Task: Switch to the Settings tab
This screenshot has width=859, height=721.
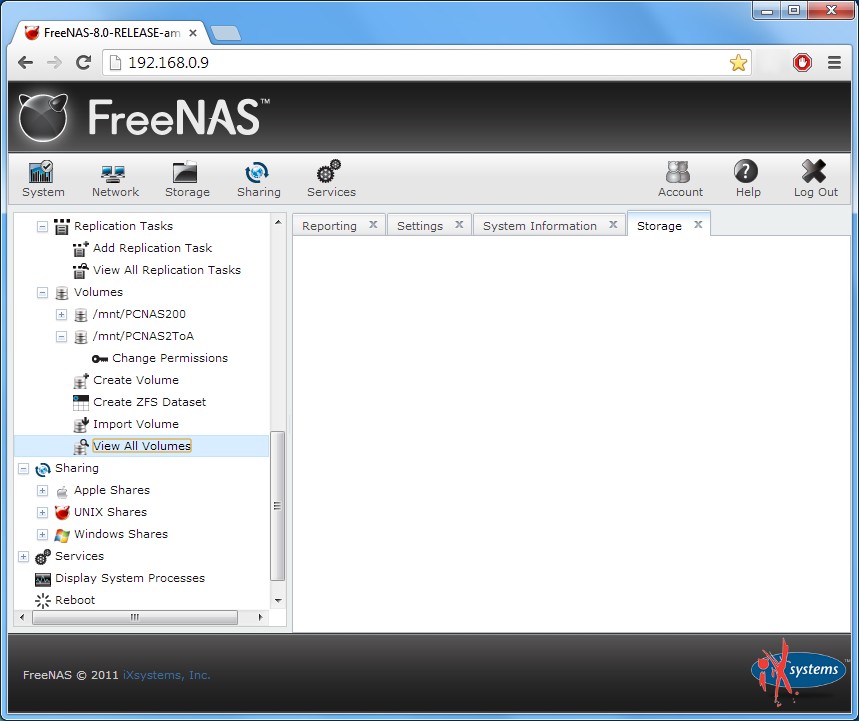Action: point(420,226)
